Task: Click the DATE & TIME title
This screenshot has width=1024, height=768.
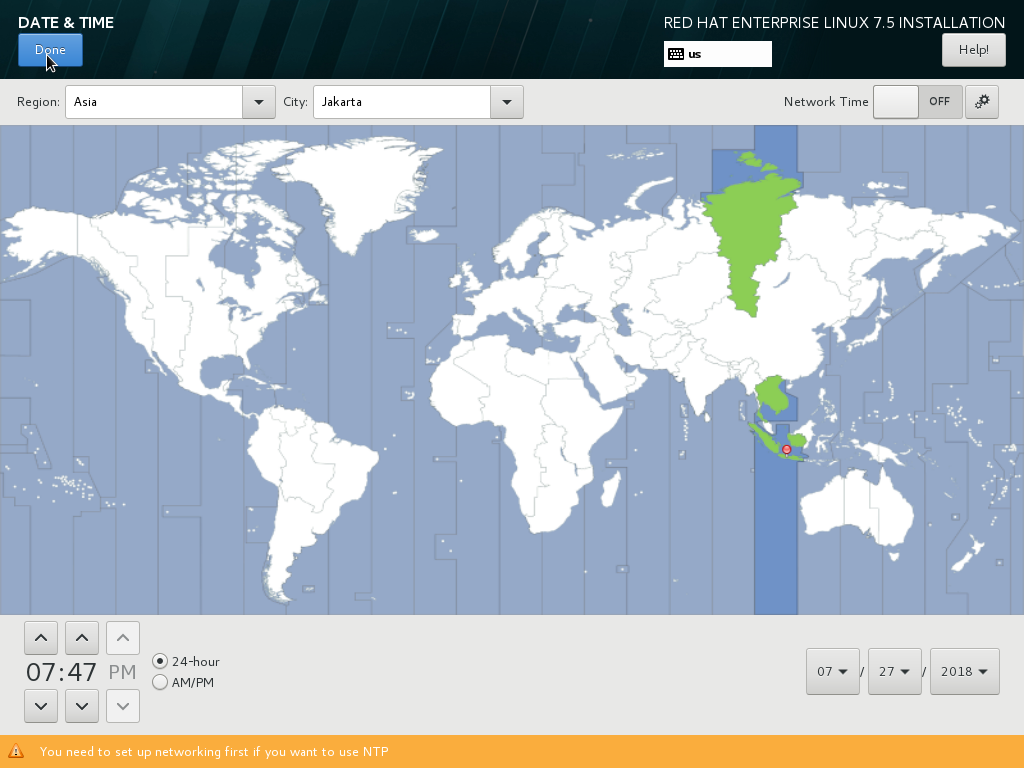Action: tap(66, 22)
